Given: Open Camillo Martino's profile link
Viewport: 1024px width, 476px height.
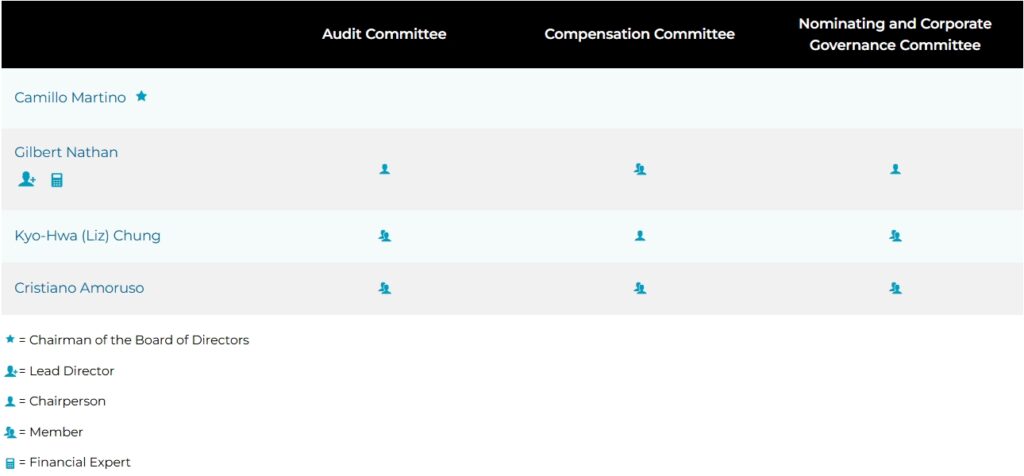Looking at the screenshot, I should pos(70,98).
